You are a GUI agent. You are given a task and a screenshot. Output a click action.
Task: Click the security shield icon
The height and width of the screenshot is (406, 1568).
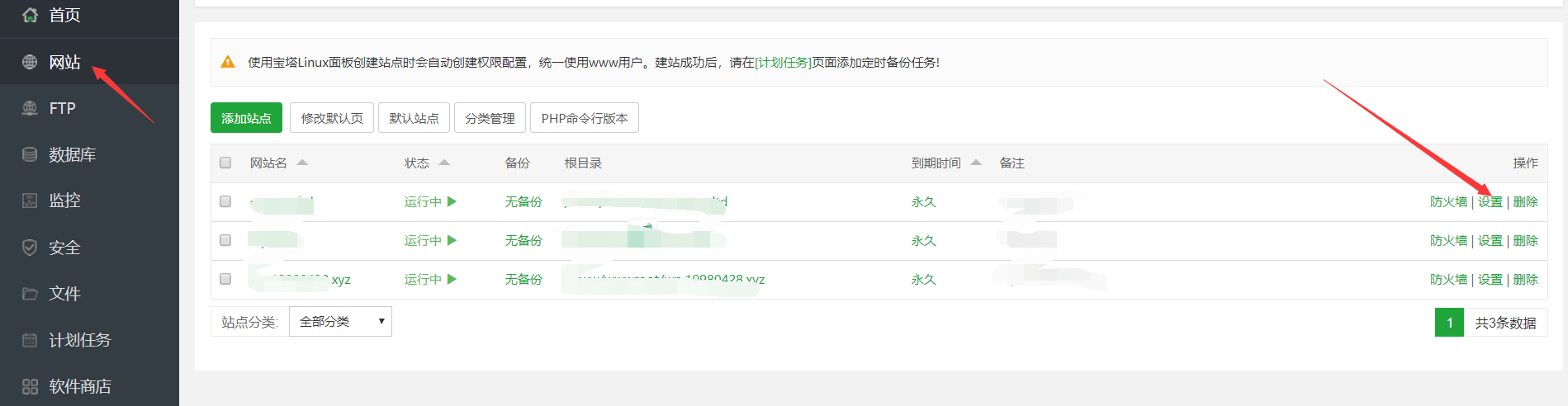pos(30,248)
